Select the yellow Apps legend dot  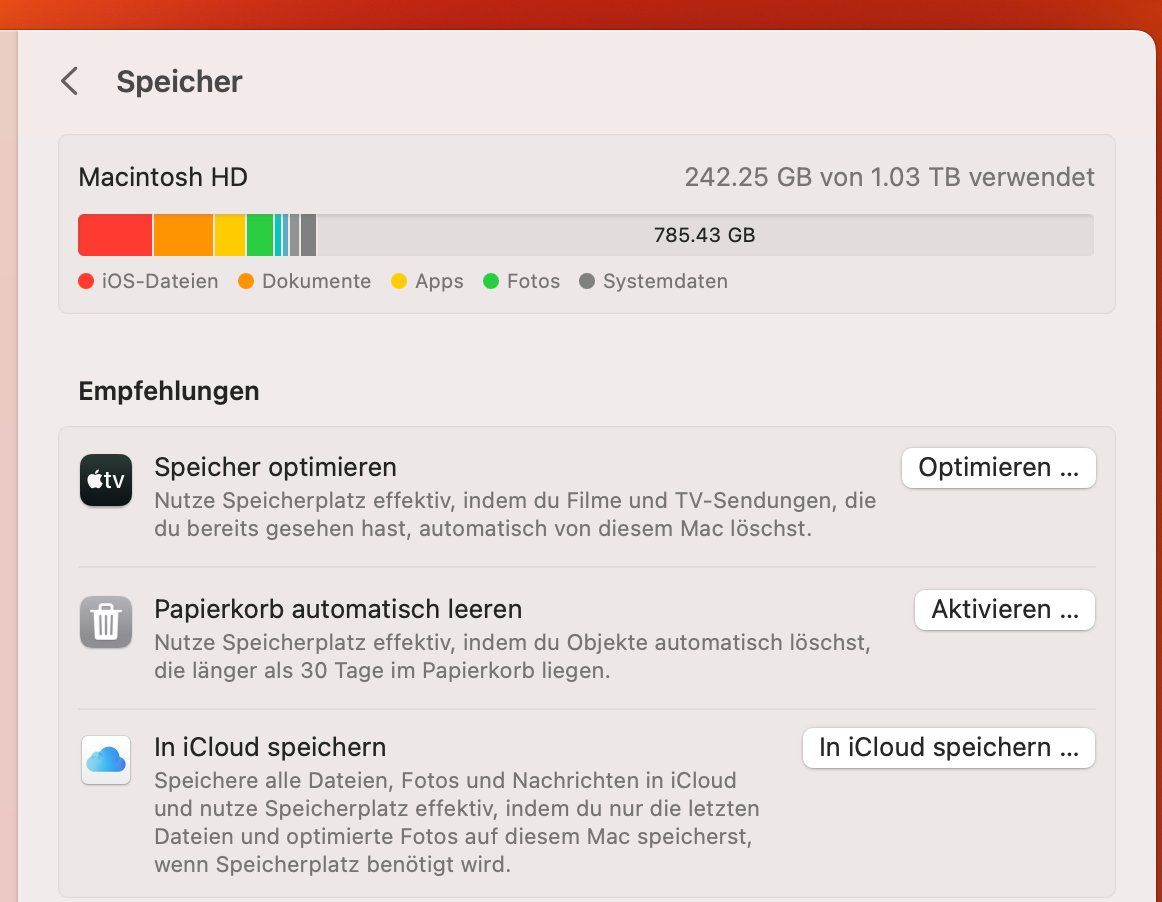[x=401, y=281]
